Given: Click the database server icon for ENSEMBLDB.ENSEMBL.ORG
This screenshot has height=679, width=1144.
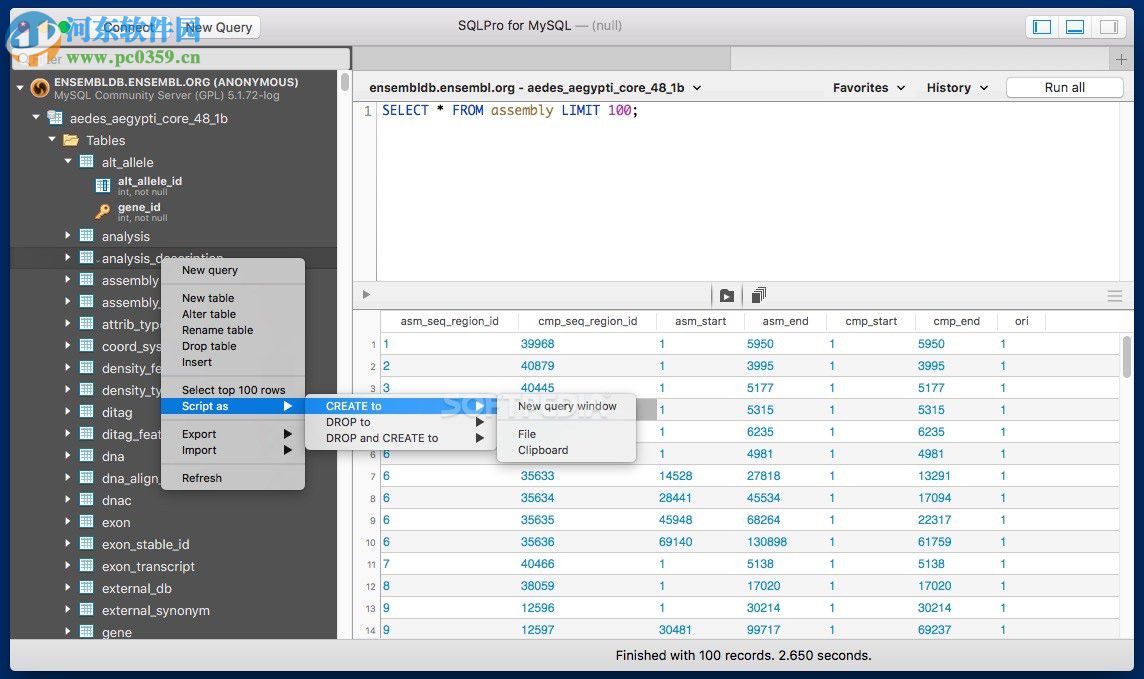Looking at the screenshot, I should pos(40,88).
